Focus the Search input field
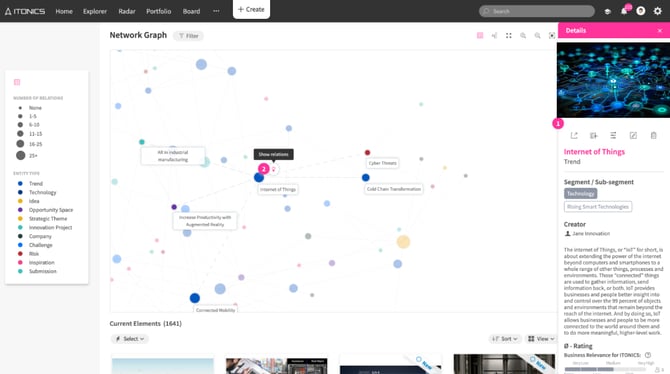 tap(537, 11)
